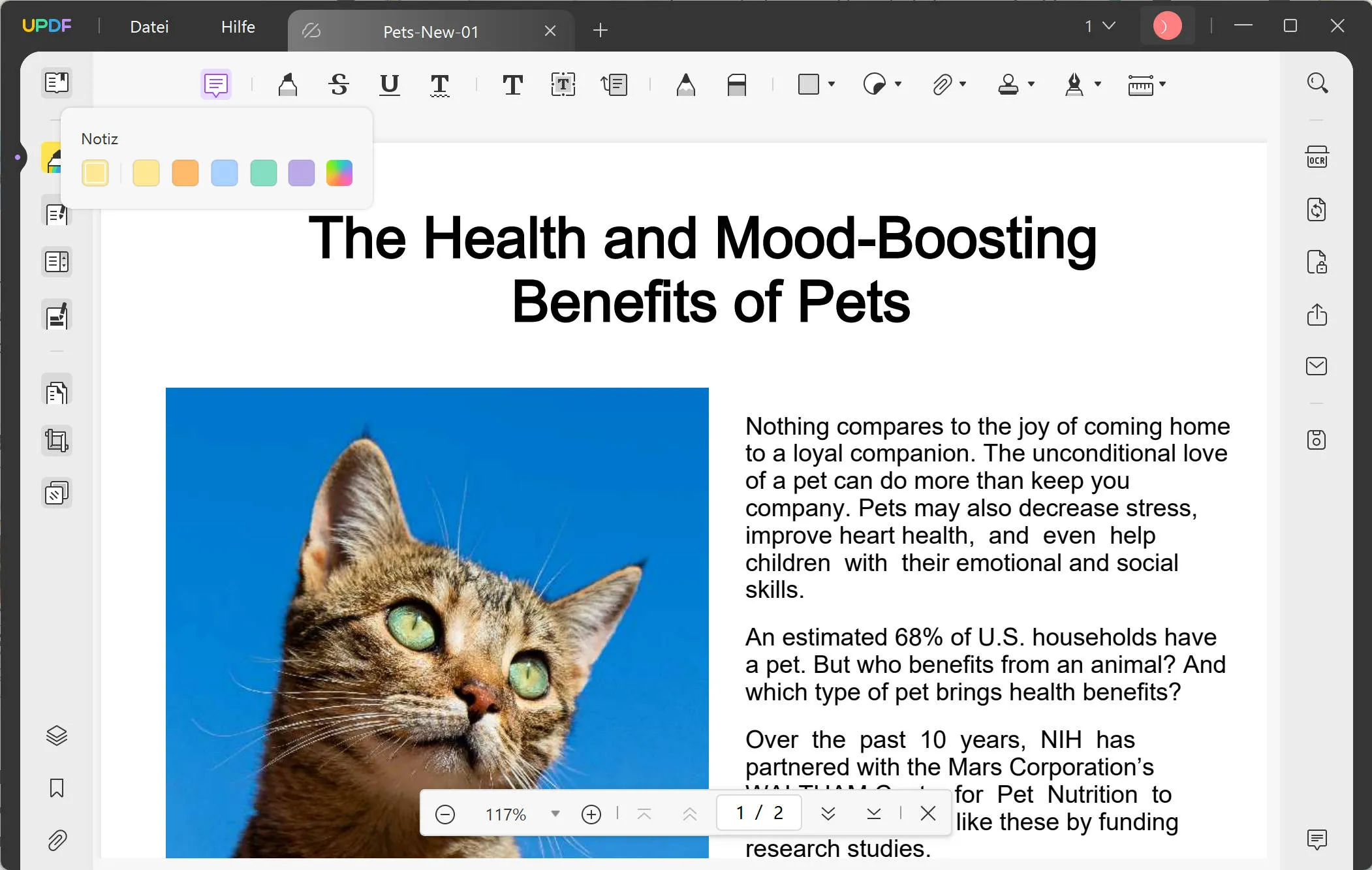Open the Hilfe menu
The height and width of the screenshot is (870, 1372).
tap(238, 27)
